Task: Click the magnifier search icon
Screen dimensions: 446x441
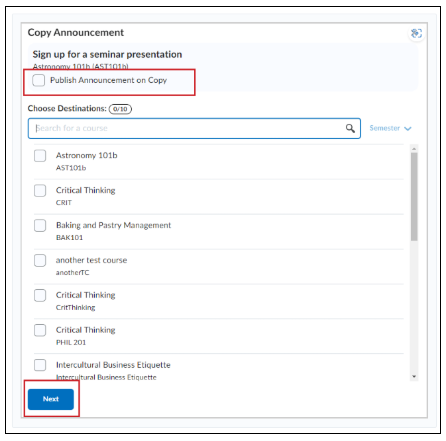Action: (x=350, y=128)
